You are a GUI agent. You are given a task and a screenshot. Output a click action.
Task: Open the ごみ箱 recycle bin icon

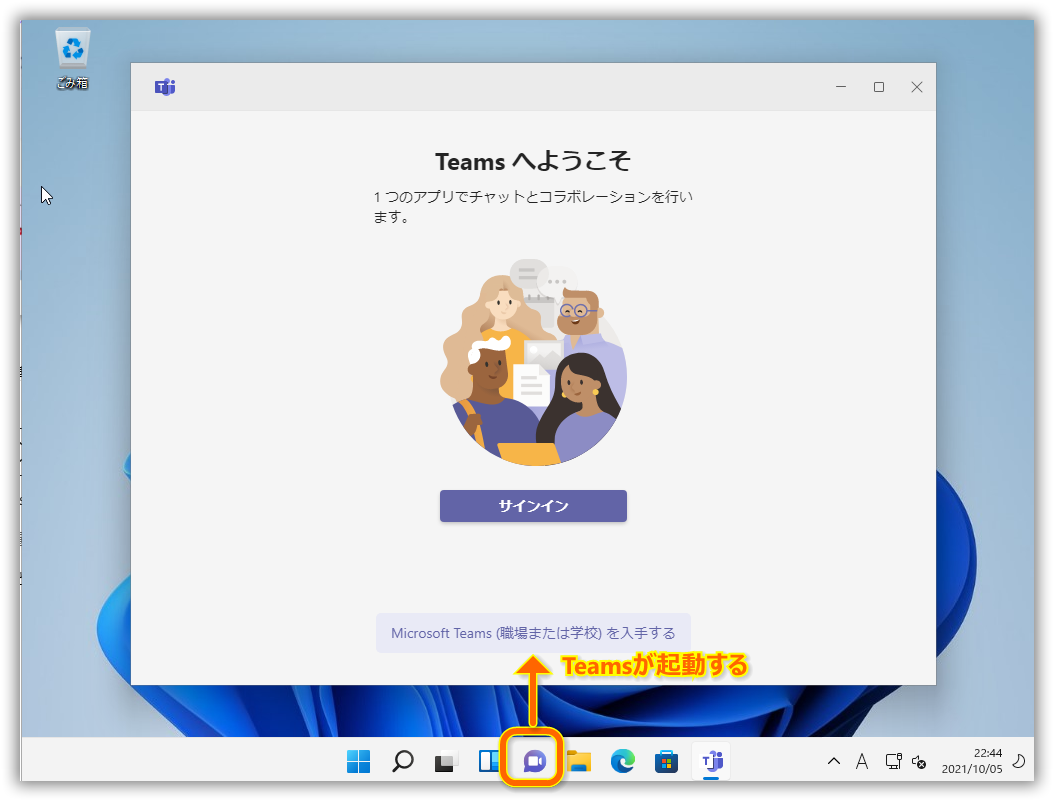tap(73, 59)
